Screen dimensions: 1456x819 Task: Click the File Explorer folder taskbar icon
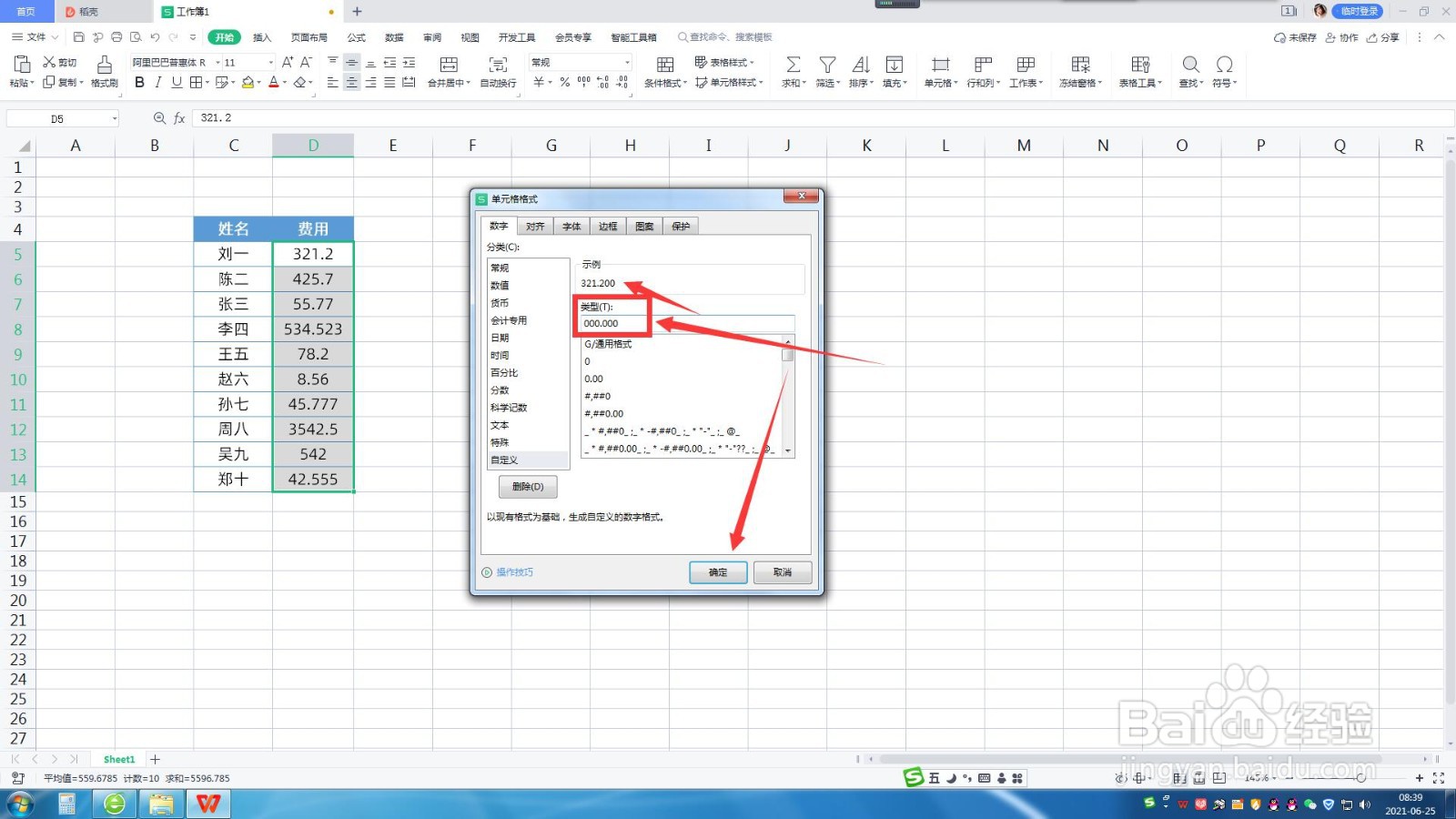click(161, 804)
